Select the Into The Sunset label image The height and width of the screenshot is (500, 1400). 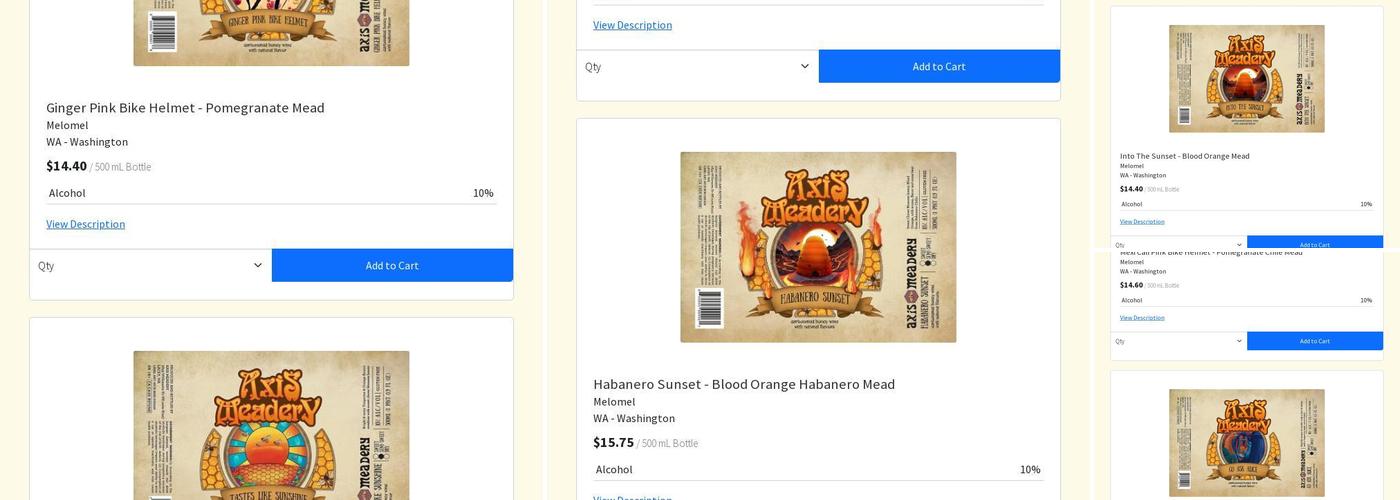coord(1246,79)
